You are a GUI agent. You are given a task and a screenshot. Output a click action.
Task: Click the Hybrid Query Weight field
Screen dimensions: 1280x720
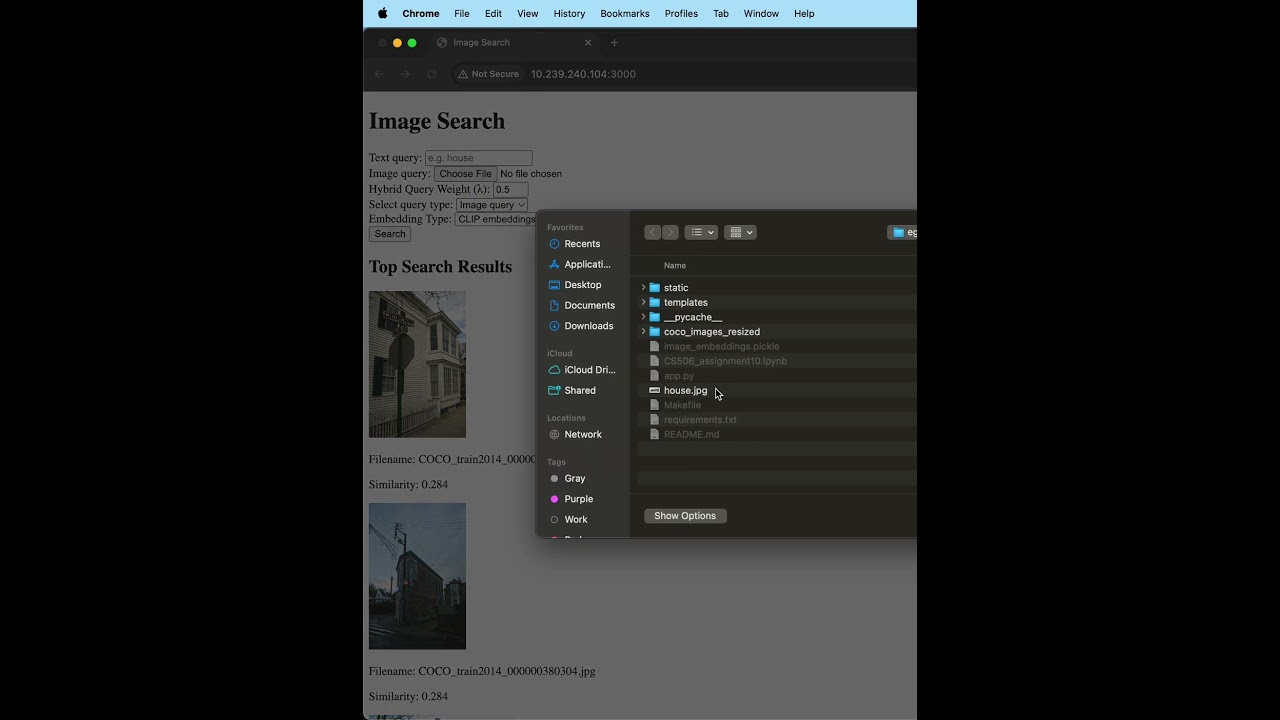tap(510, 189)
